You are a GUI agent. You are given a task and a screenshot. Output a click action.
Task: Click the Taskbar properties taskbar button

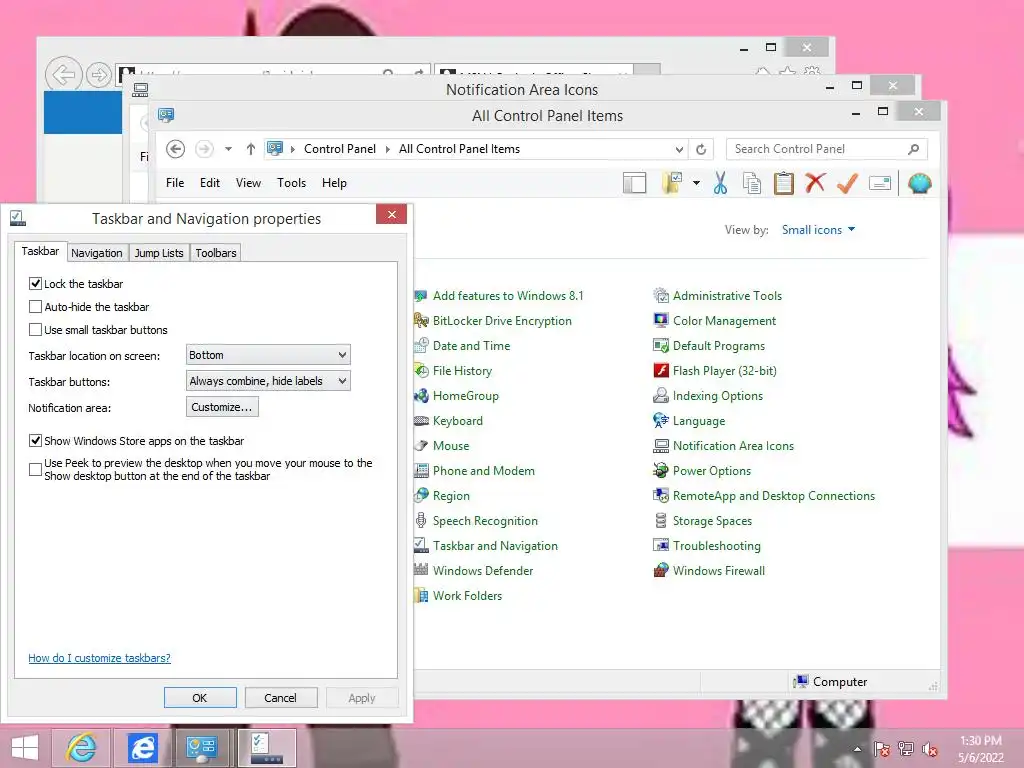[x=266, y=748]
